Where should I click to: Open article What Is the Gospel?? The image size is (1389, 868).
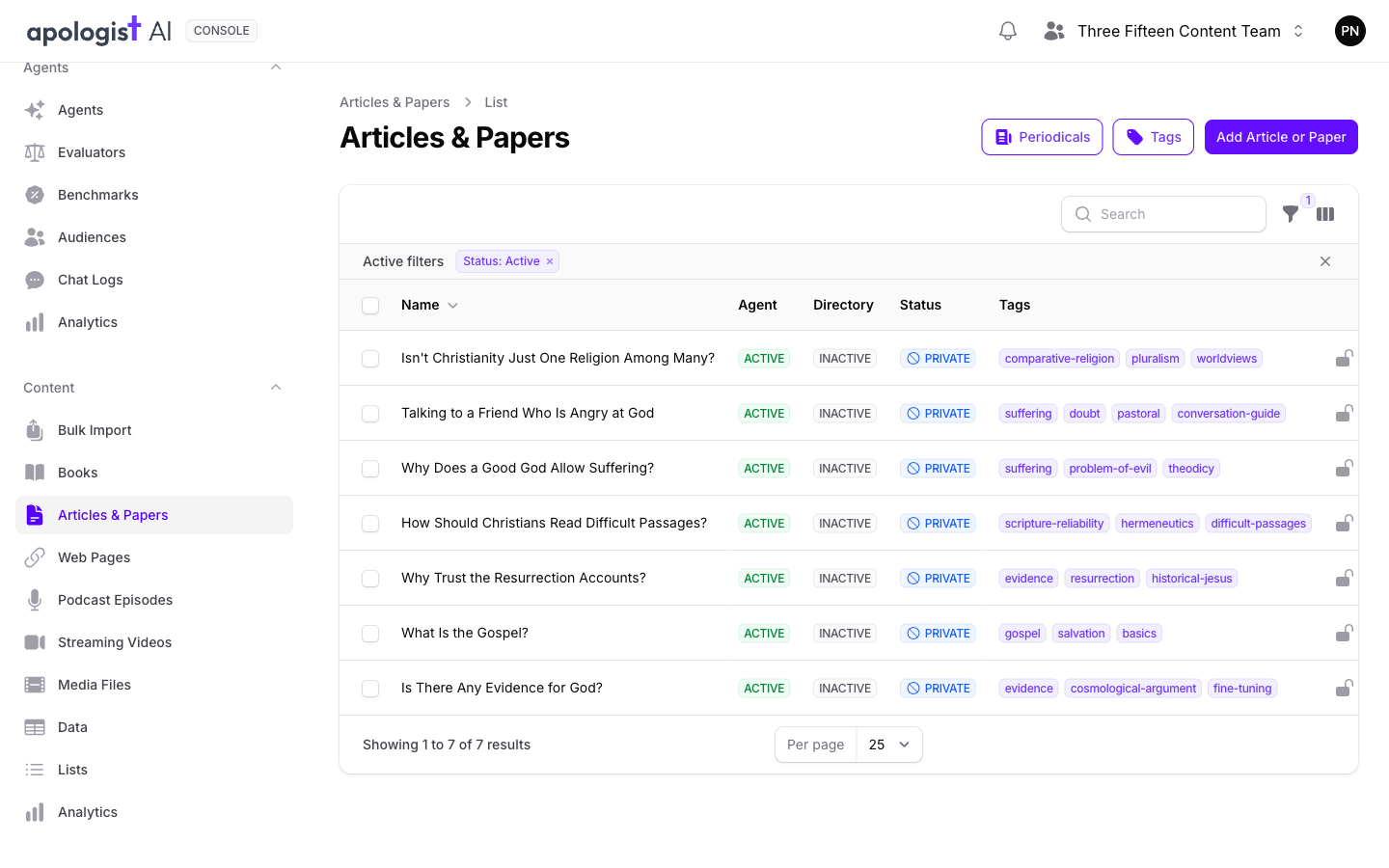tap(465, 633)
